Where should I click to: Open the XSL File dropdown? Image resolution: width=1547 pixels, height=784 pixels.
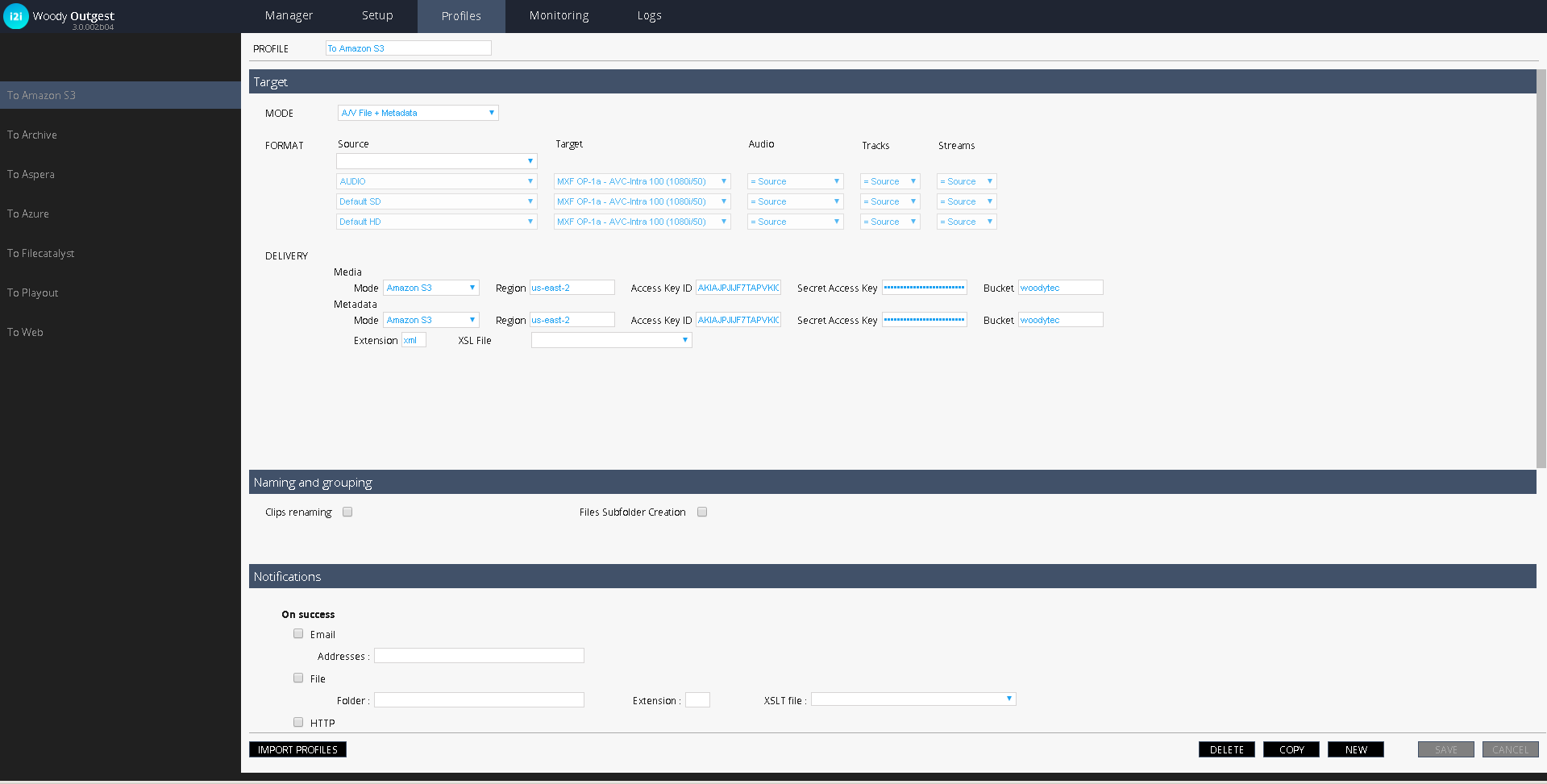tap(611, 340)
